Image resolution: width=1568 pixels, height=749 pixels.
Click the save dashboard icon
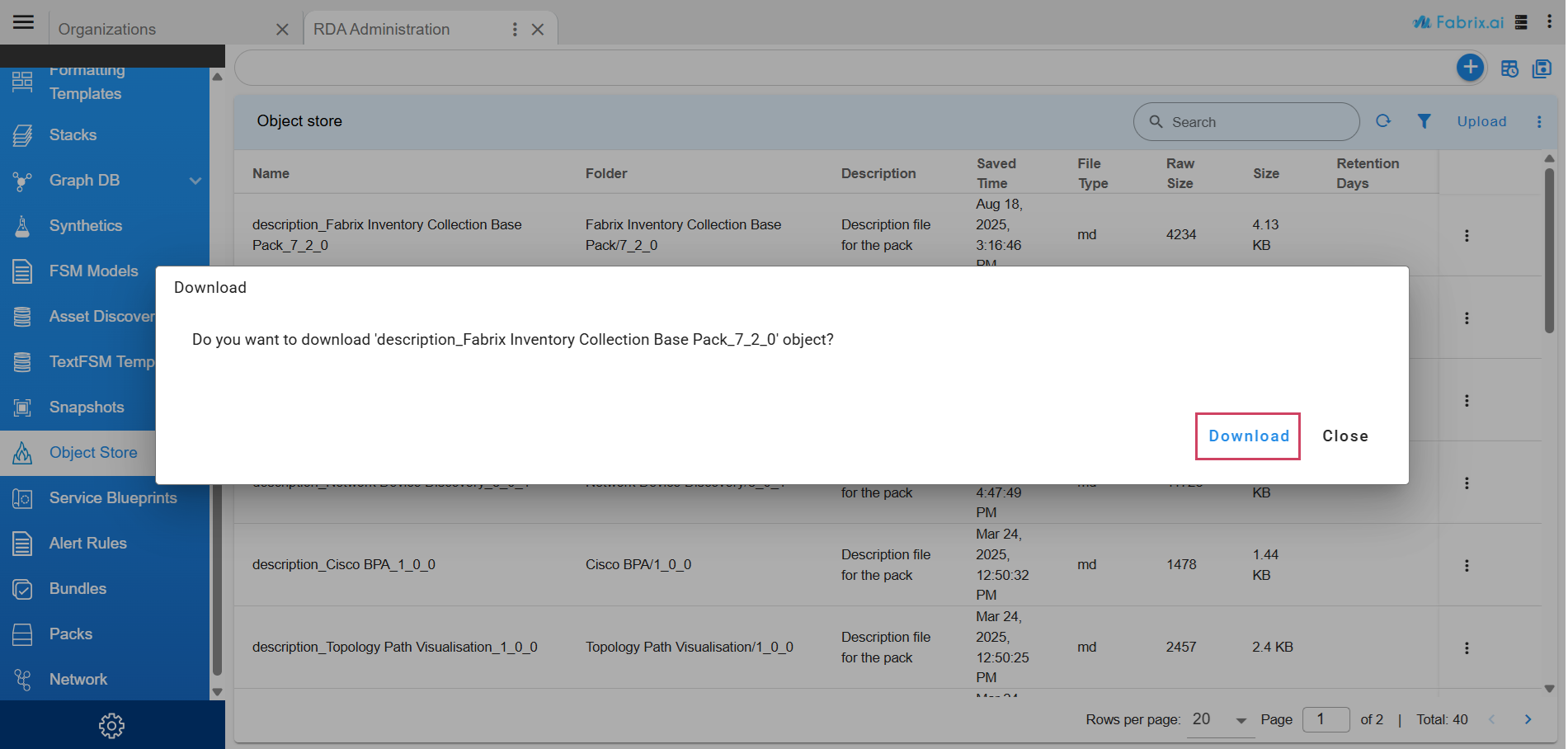(1541, 68)
